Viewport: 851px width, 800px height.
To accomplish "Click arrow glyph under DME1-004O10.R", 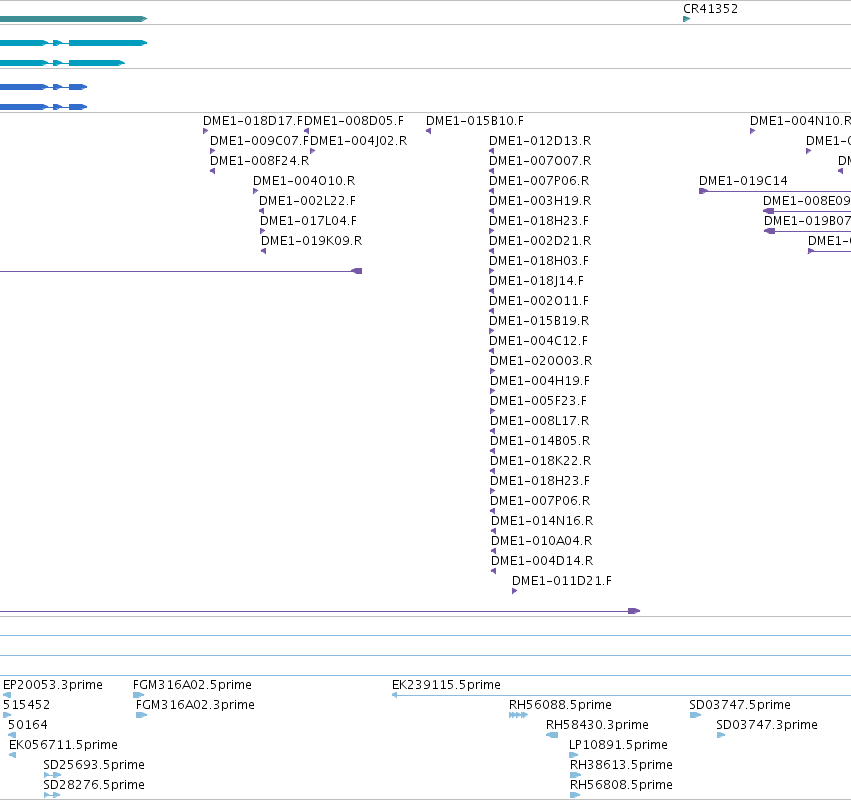I will [255, 191].
